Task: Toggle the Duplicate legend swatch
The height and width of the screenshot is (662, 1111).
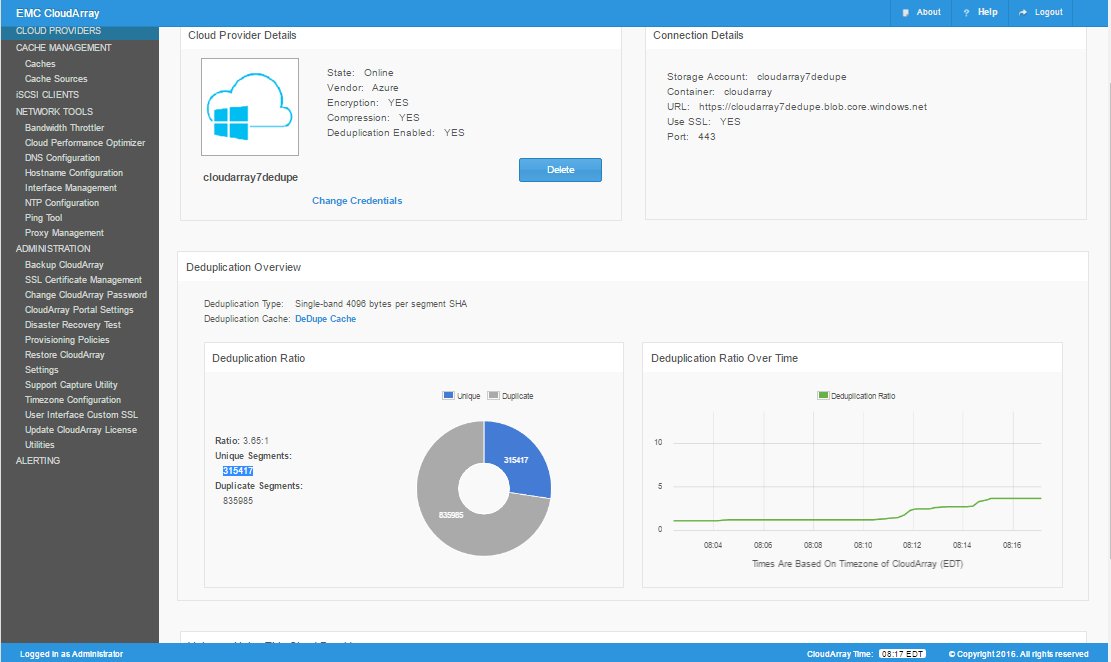Action: (x=493, y=395)
